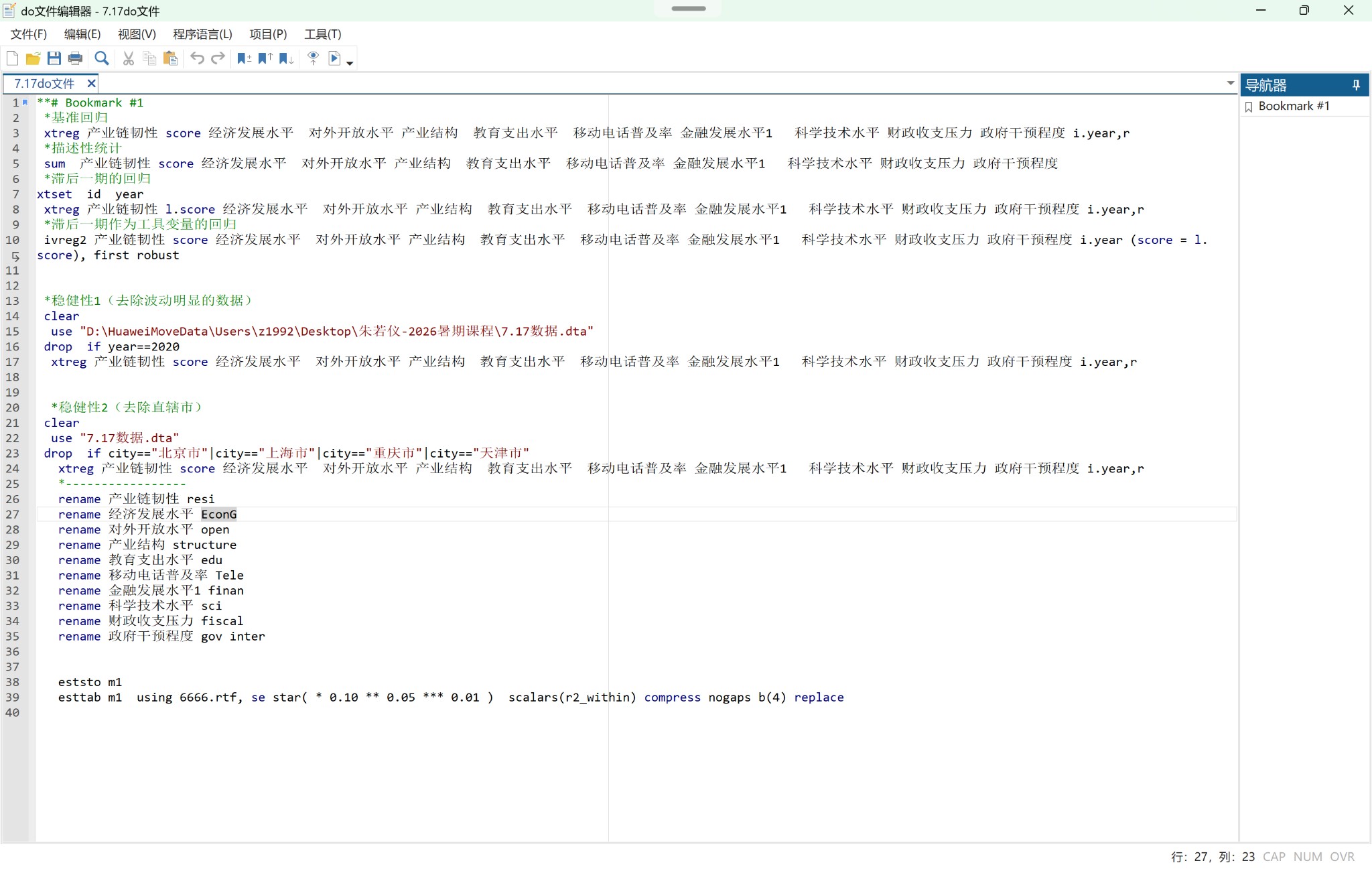Print the do-file with the printer icon
1372x869 pixels.
pos(76,58)
